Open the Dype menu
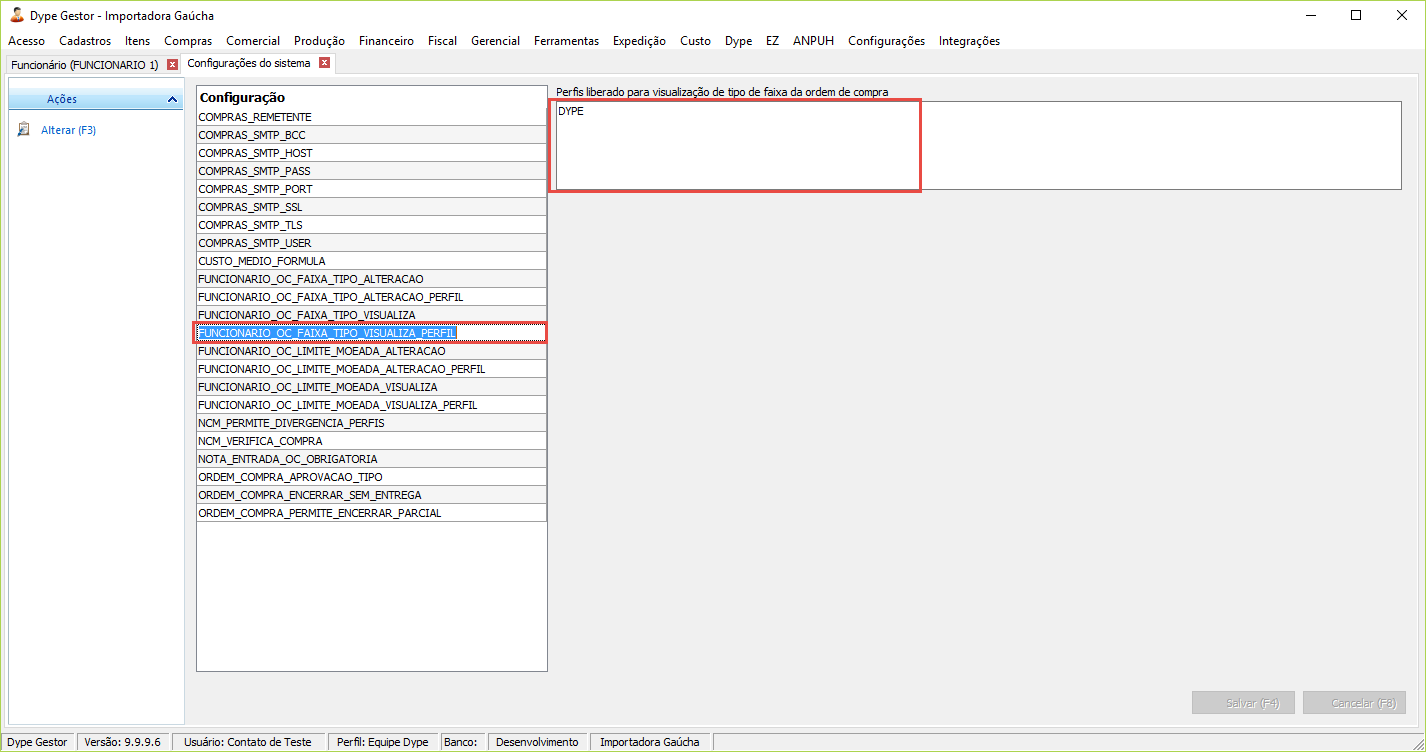Viewport: 1426px width, 752px height. [738, 41]
